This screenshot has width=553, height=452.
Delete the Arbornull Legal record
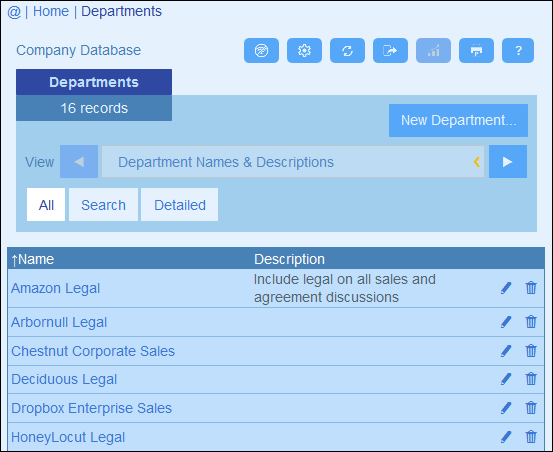(x=531, y=322)
